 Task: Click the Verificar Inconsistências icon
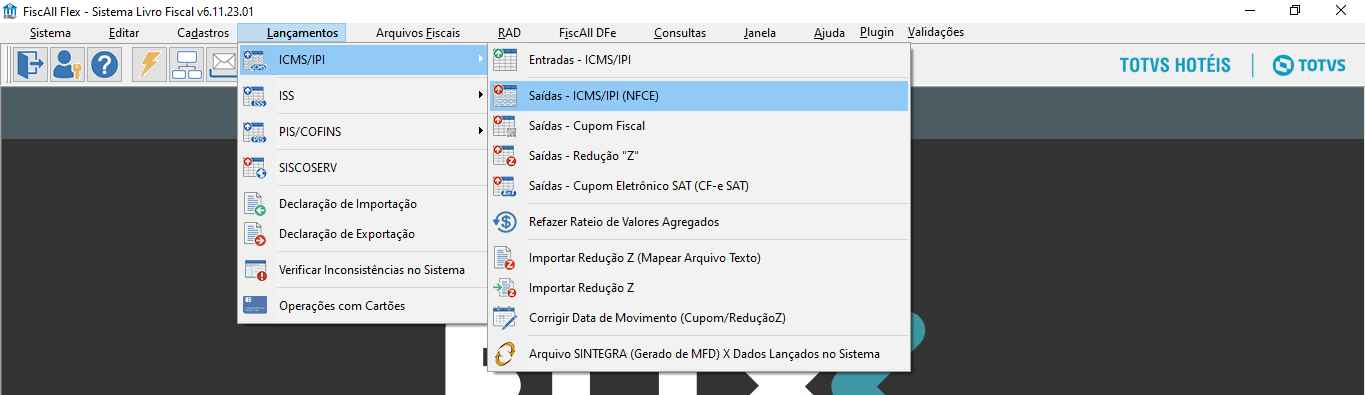255,270
